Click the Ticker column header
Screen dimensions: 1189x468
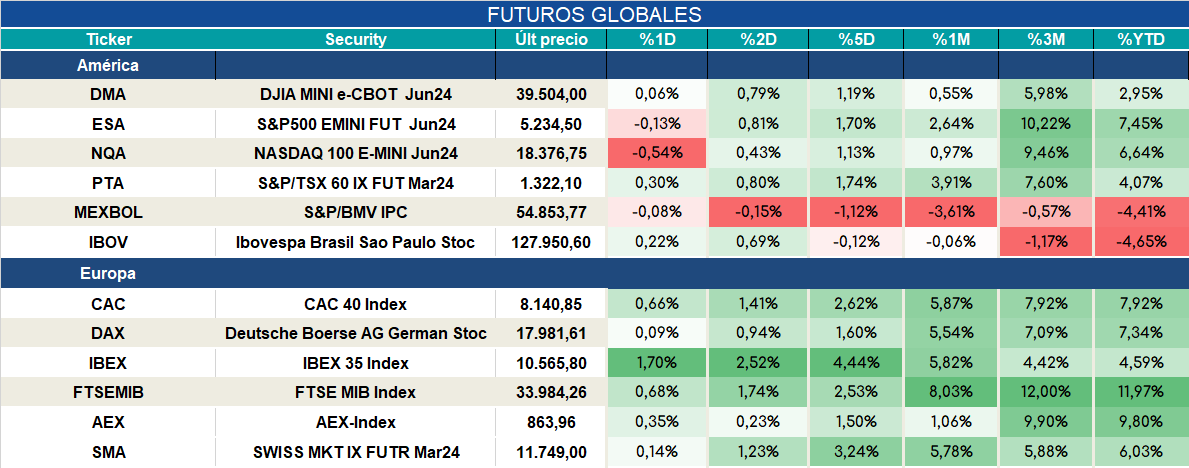coord(108,40)
